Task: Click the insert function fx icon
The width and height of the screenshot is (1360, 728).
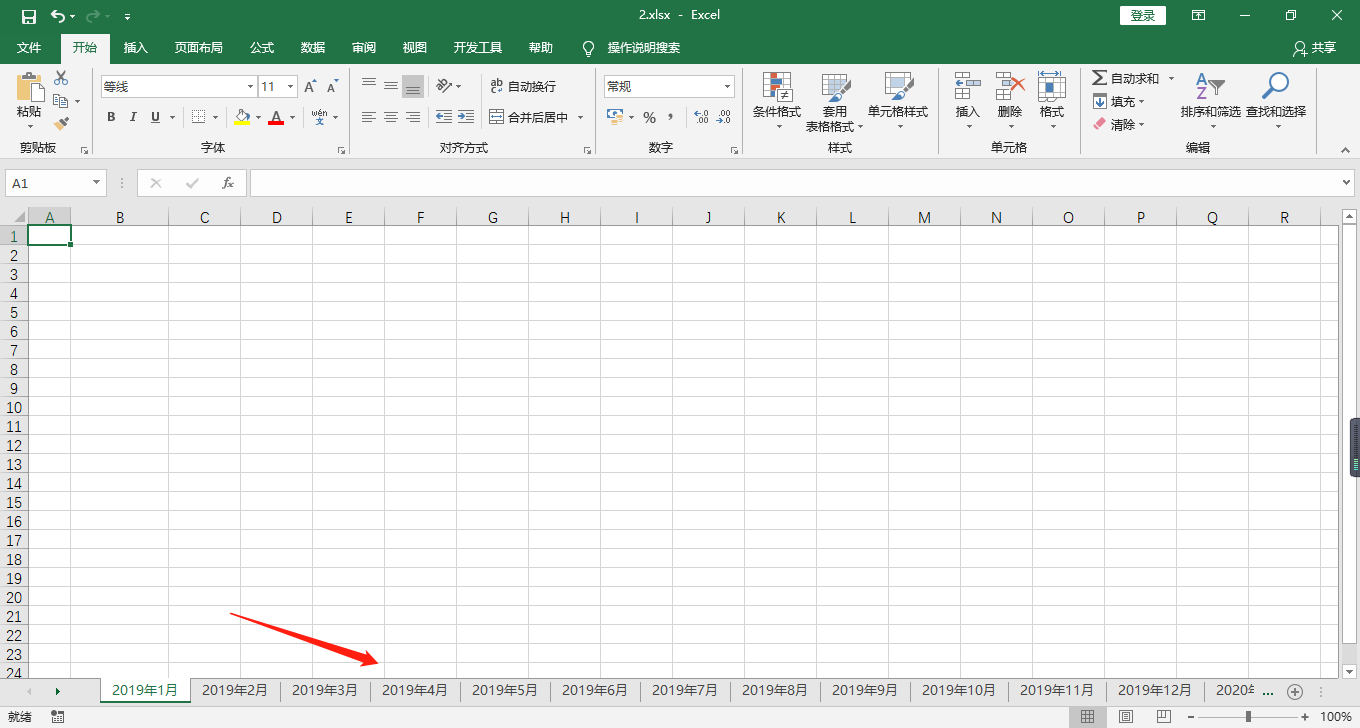Action: pos(228,183)
